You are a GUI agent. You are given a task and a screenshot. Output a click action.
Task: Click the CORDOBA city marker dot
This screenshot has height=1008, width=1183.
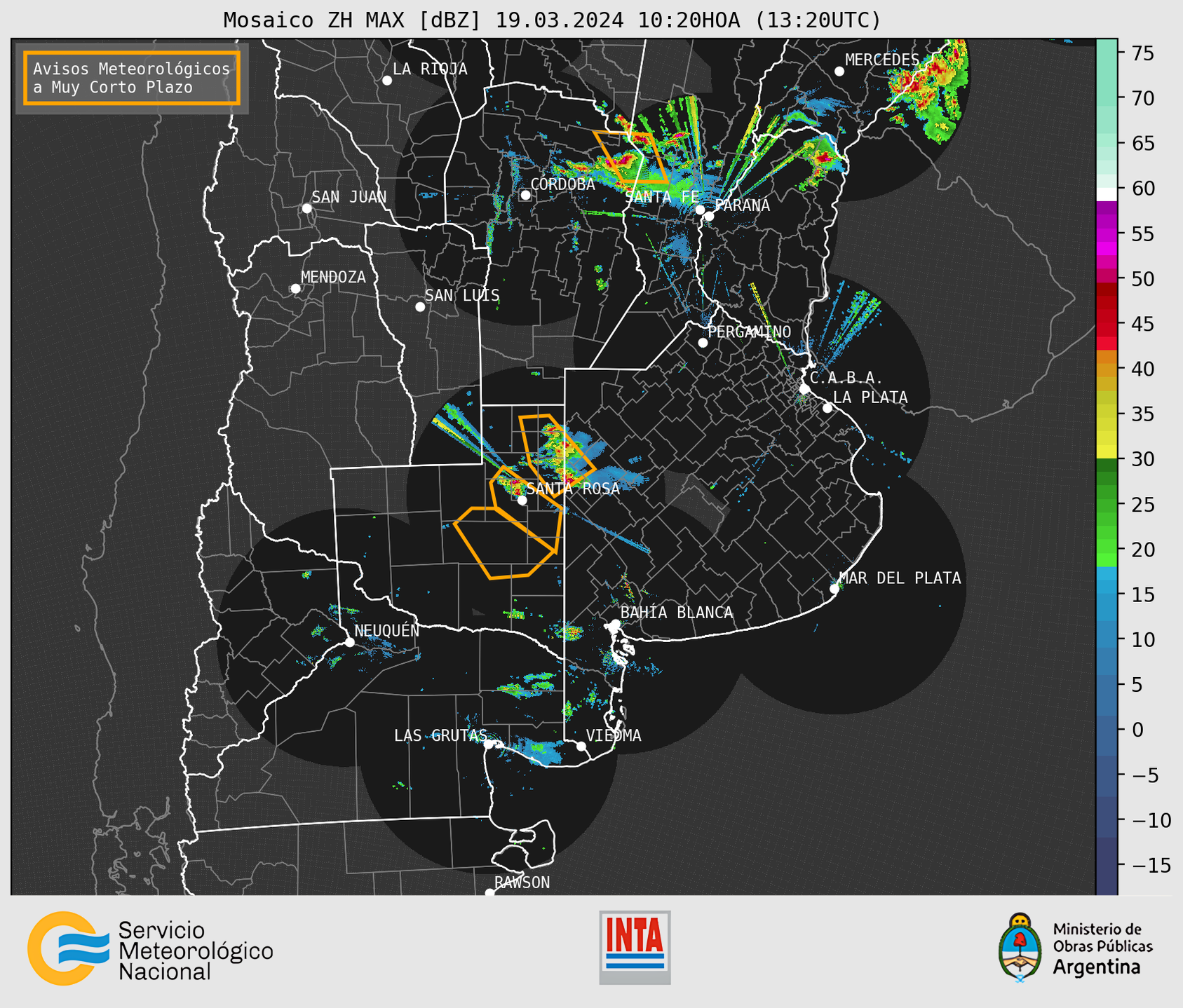pos(525,195)
